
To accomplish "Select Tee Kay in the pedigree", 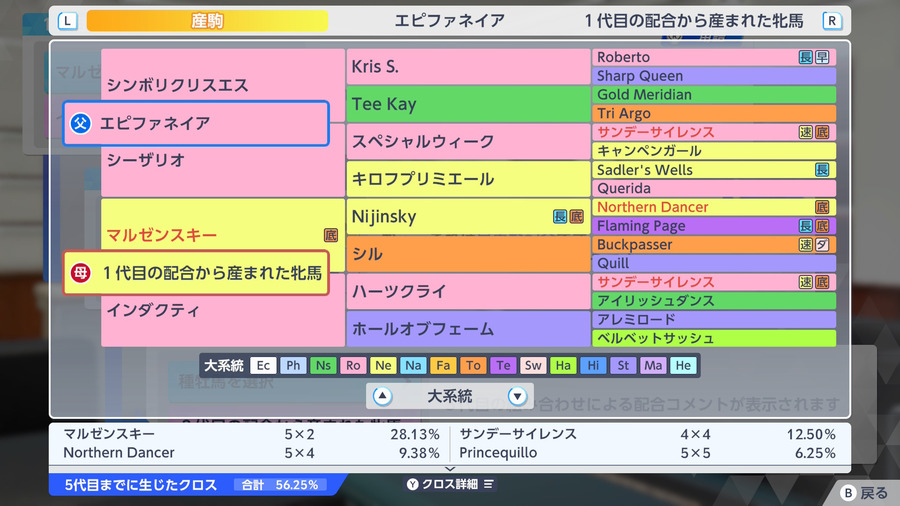I will (x=468, y=104).
